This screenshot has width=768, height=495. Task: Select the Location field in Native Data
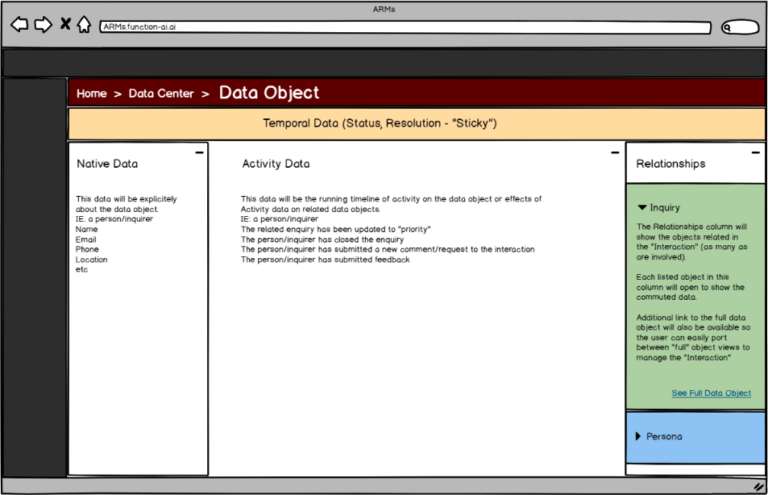tap(92, 259)
